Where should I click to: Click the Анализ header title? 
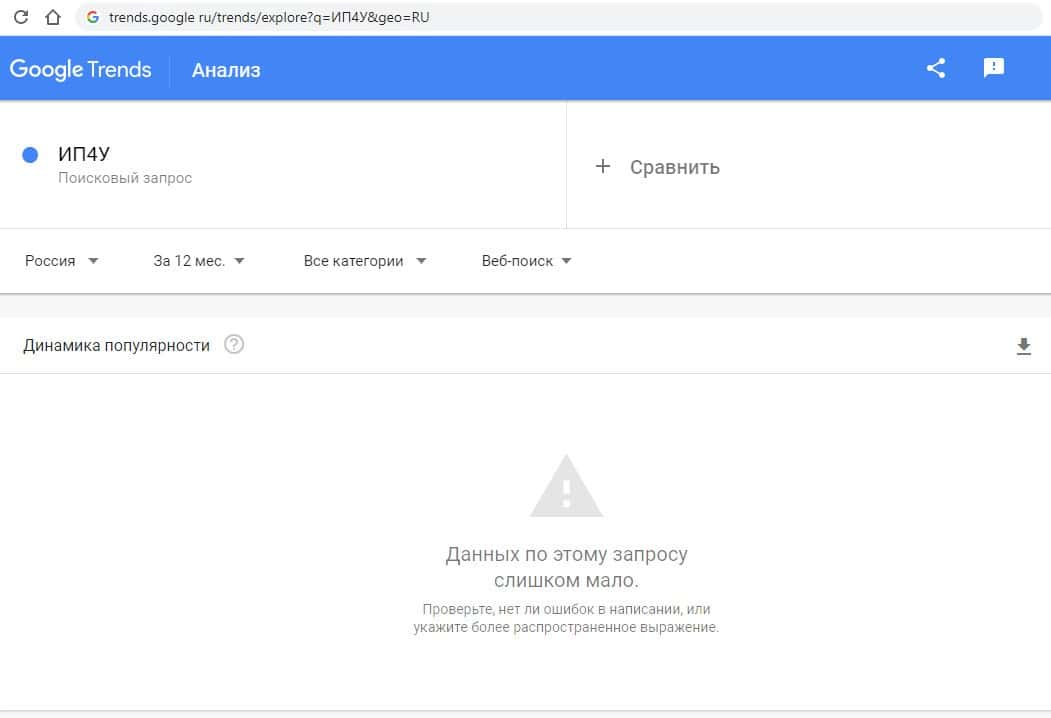coord(226,70)
